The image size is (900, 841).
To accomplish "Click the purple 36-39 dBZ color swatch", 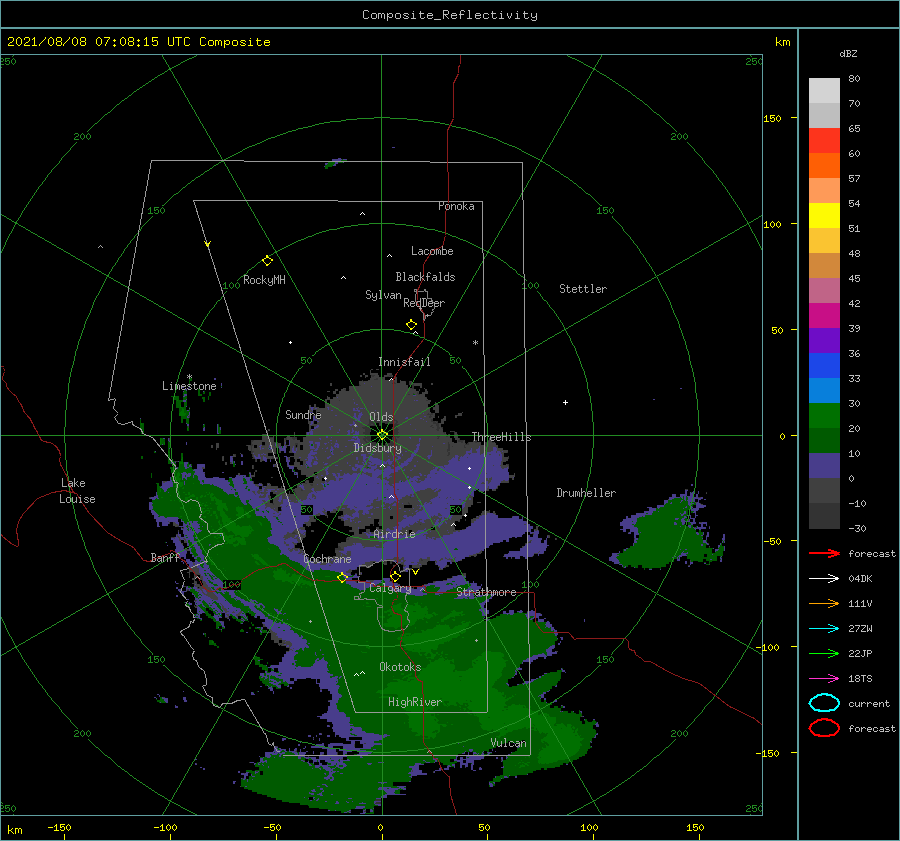I will pos(824,341).
